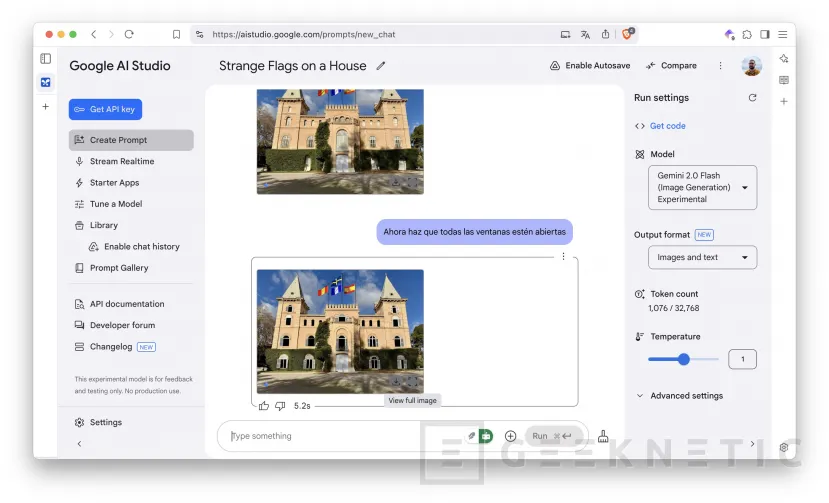Click the share icon in address bar
This screenshot has width=829, height=503.
coord(605,34)
